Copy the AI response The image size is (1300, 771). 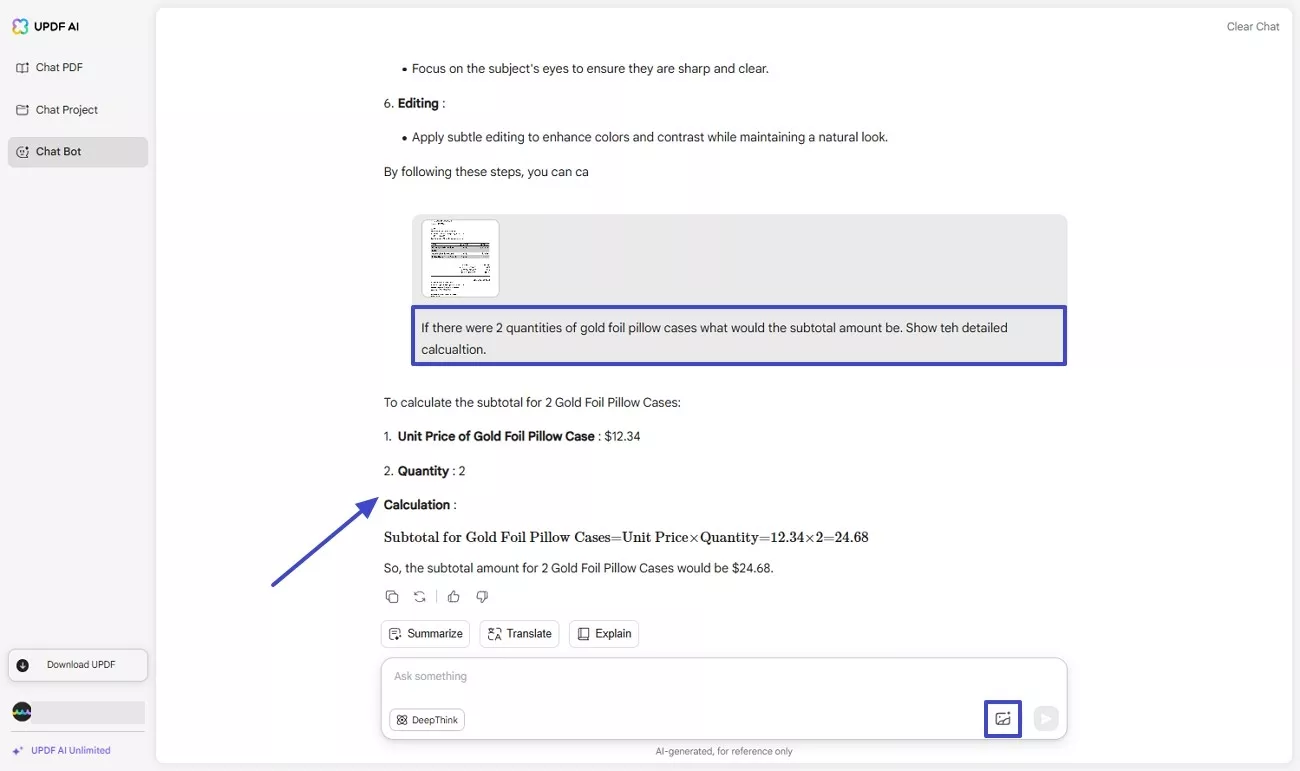tap(392, 597)
